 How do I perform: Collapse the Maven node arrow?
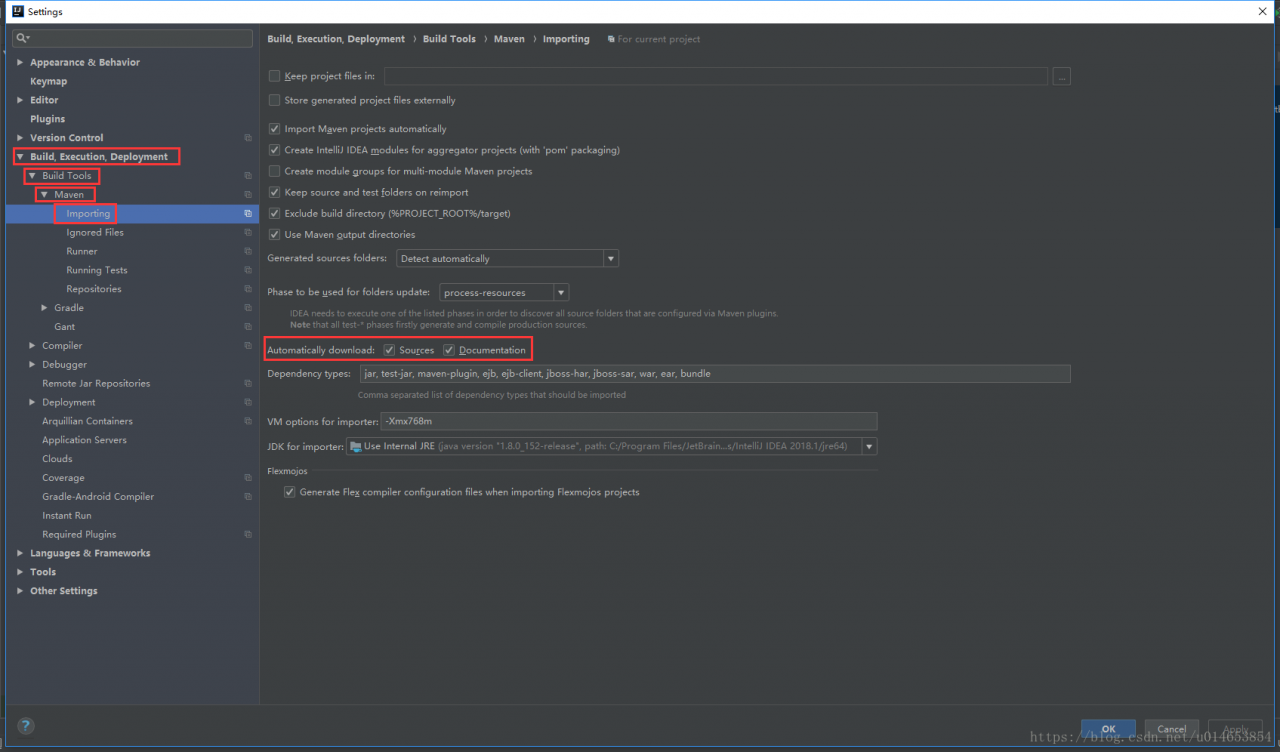point(44,195)
